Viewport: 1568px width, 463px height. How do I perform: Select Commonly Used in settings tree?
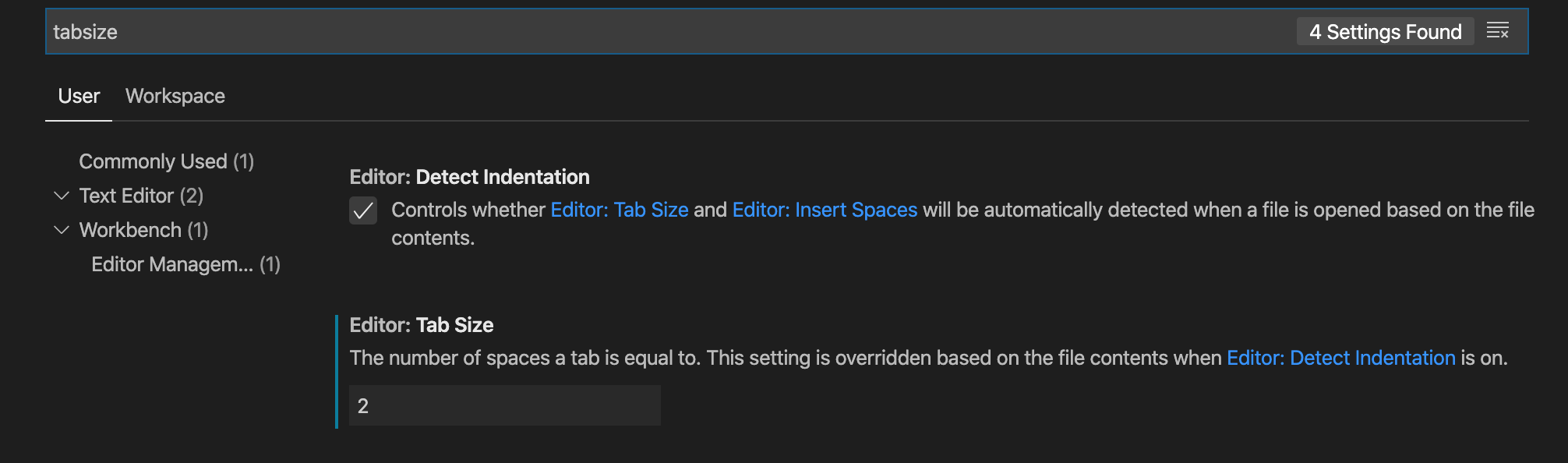[x=167, y=161]
